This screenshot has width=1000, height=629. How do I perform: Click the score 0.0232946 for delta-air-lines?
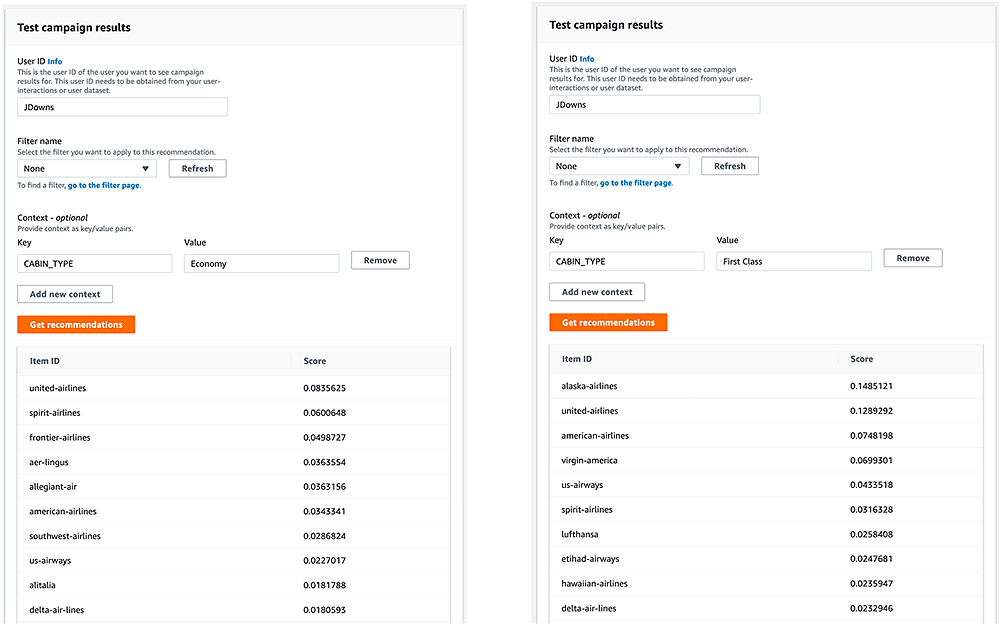(x=871, y=608)
